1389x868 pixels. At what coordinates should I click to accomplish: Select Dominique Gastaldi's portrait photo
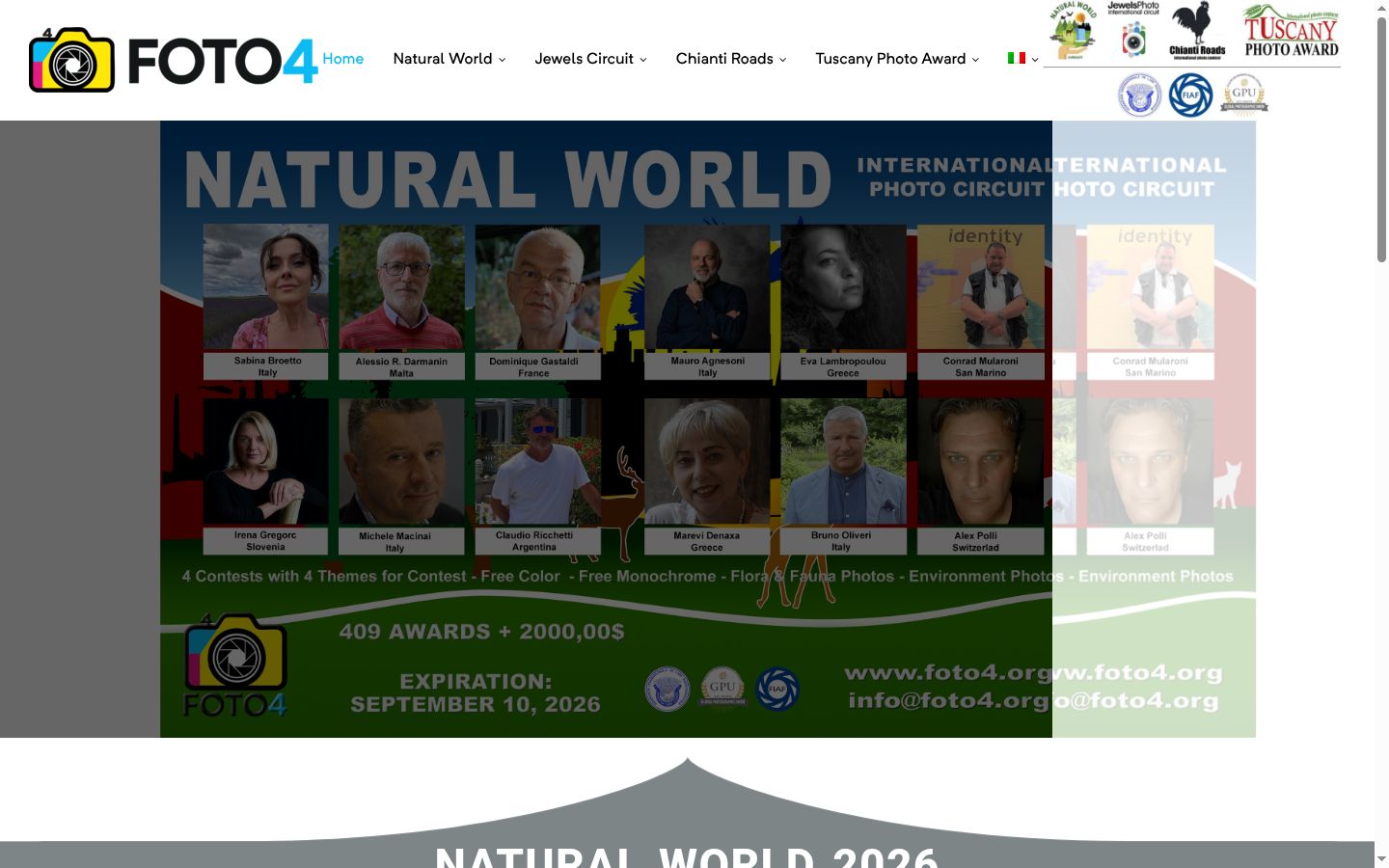click(538, 286)
